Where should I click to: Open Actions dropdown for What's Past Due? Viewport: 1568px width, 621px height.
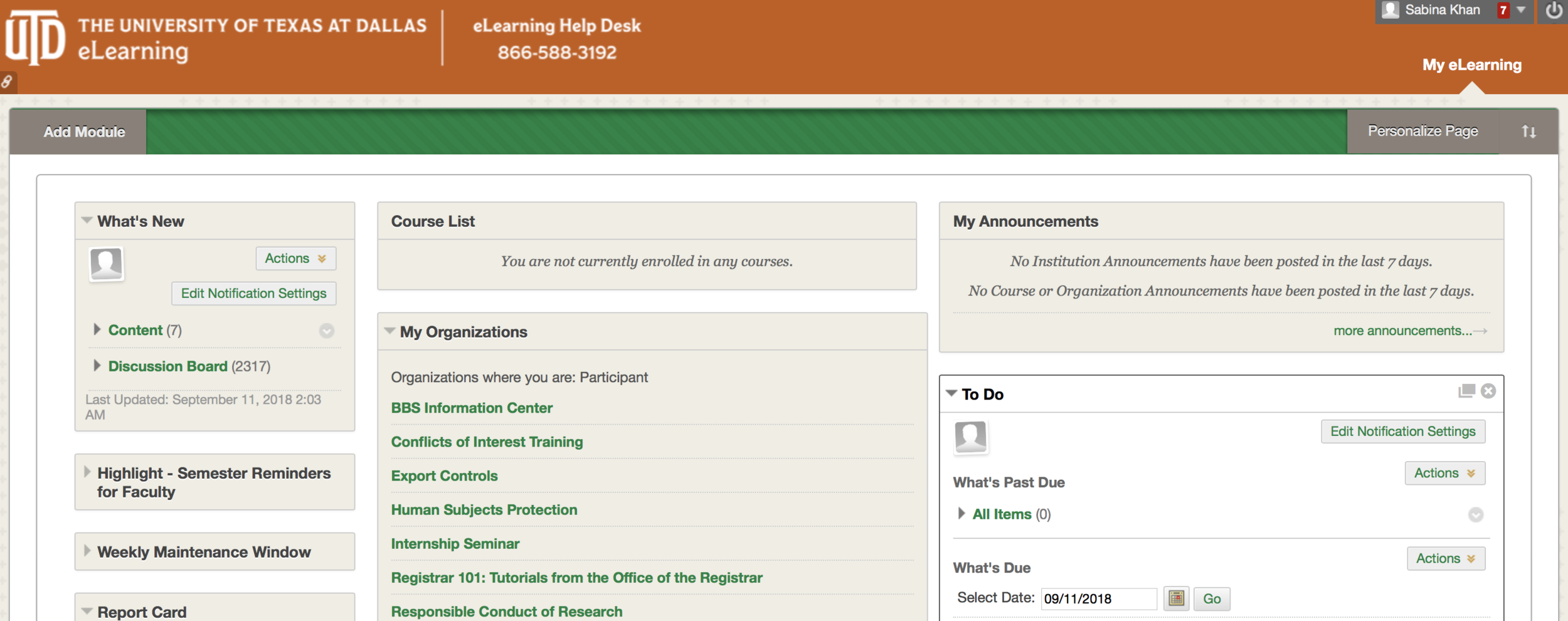coord(1444,473)
